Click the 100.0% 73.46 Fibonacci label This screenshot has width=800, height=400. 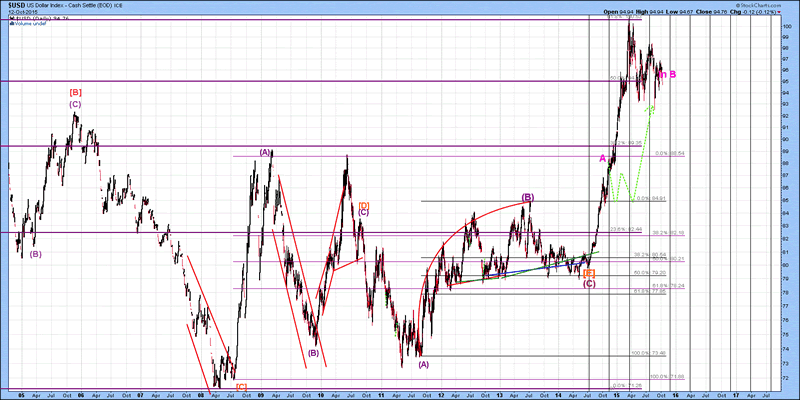point(640,353)
